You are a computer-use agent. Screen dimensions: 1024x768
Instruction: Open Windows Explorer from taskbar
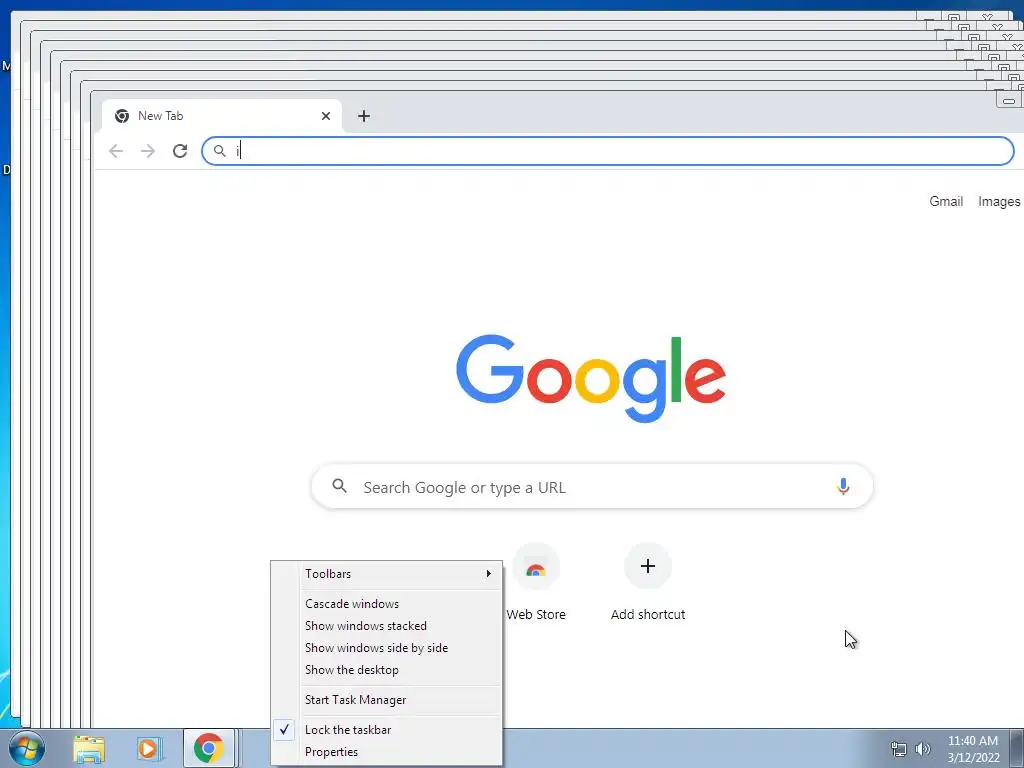pyautogui.click(x=89, y=748)
